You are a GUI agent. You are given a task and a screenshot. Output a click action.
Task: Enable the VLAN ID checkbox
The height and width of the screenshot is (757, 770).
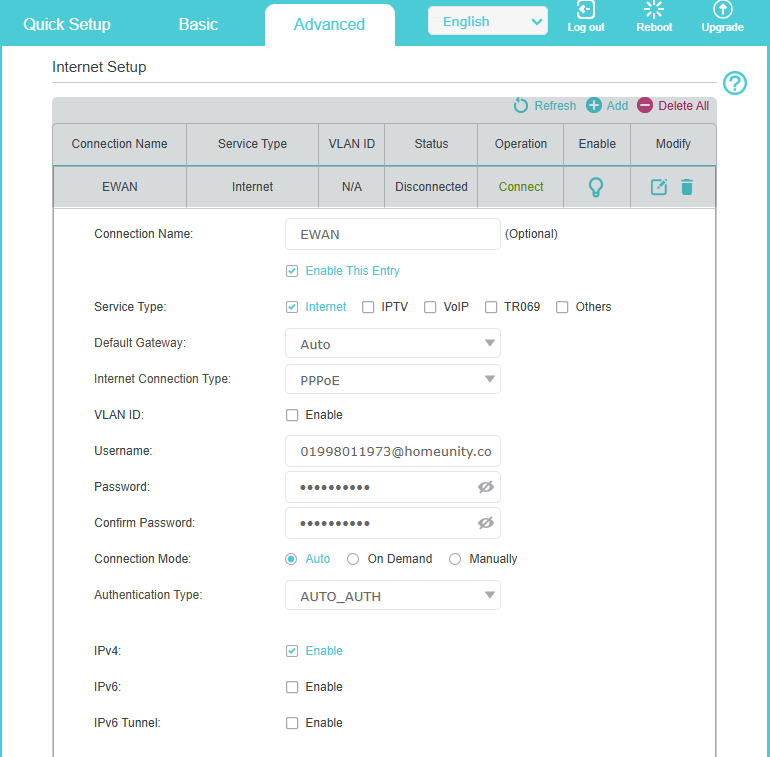292,415
